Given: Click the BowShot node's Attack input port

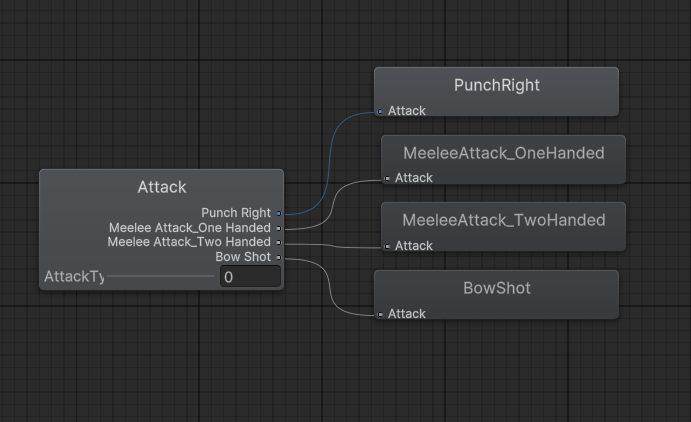Looking at the screenshot, I should (x=380, y=314).
